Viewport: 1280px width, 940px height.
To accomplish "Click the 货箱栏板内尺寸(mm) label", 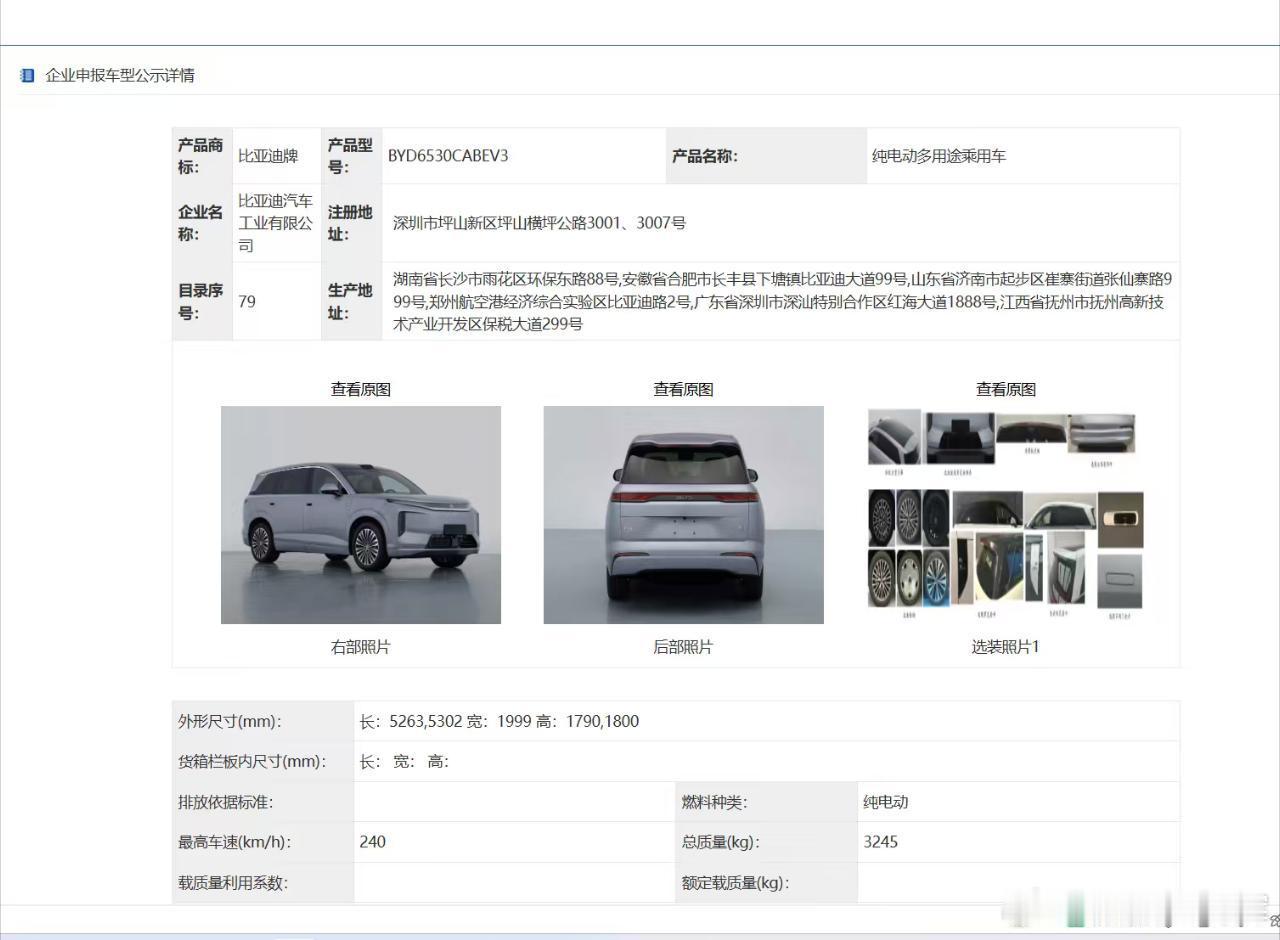I will click(x=252, y=761).
